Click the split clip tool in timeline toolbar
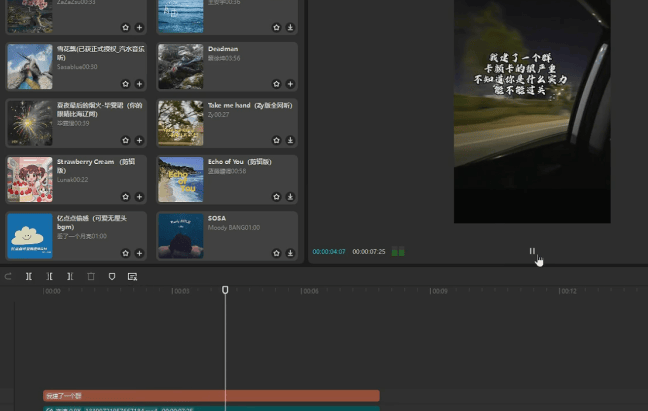Screen dimensions: 648x411 [29, 276]
